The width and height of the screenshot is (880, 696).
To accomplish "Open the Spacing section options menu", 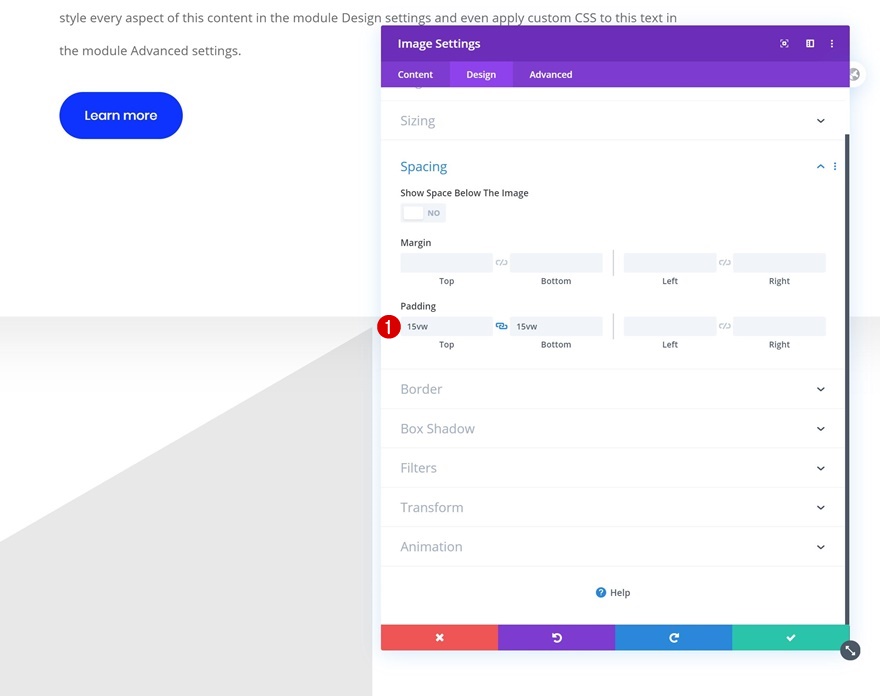I will [835, 166].
